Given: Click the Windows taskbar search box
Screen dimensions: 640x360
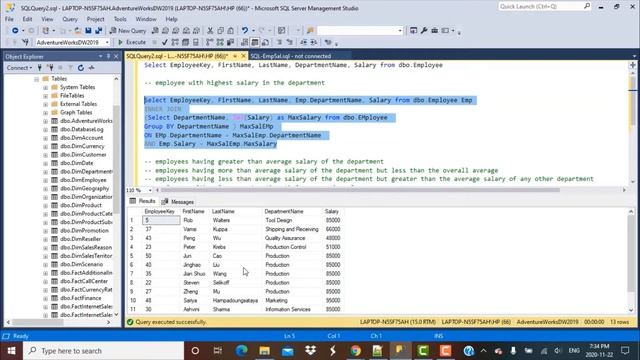Looking at the screenshot, I should click(x=104, y=351).
